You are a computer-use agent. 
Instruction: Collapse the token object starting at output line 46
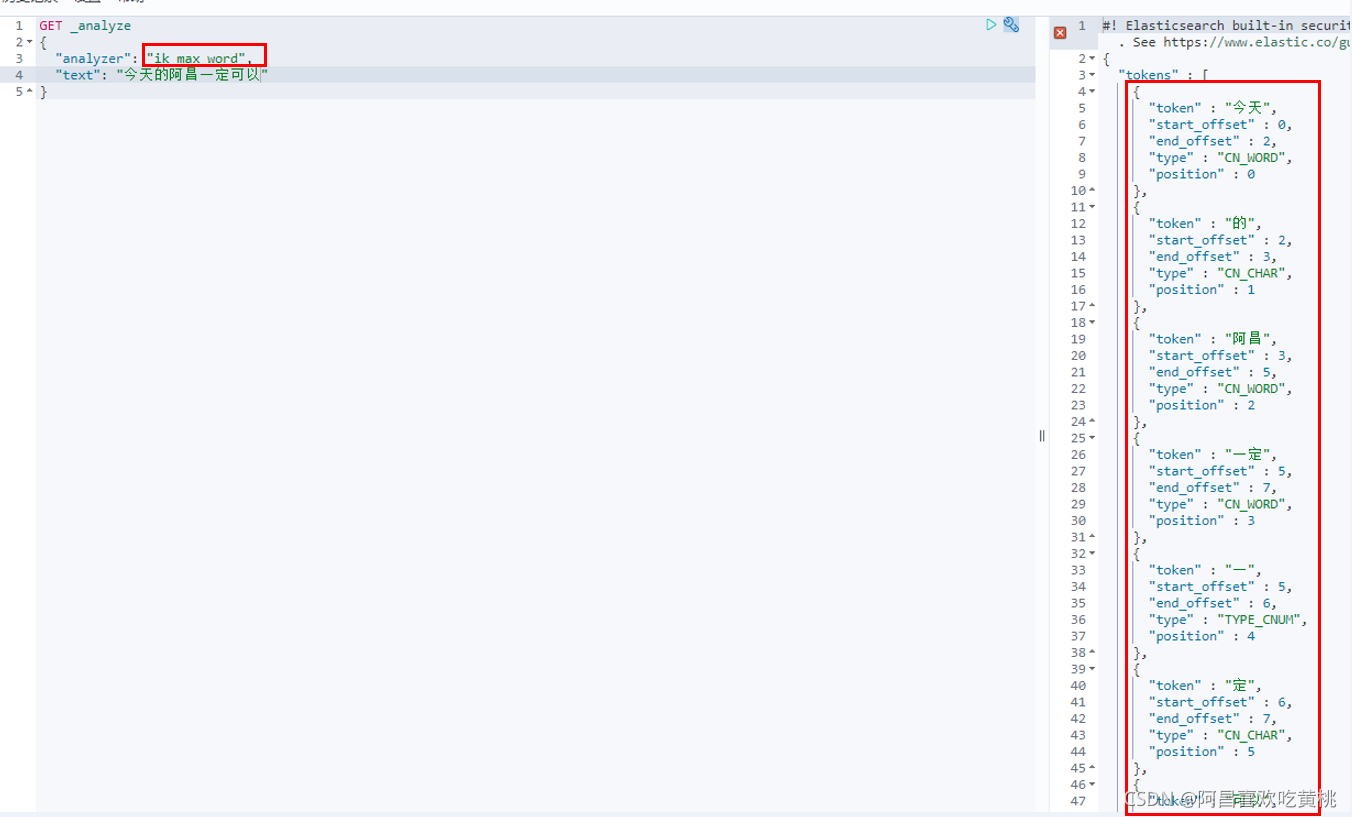tap(1092, 785)
